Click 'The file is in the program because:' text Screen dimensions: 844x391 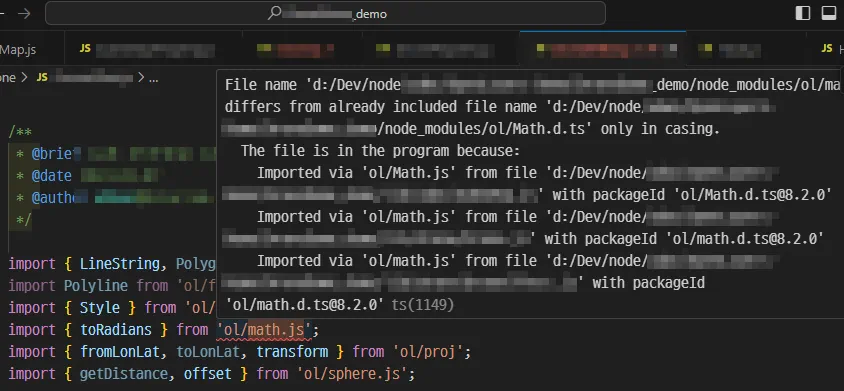(381, 150)
